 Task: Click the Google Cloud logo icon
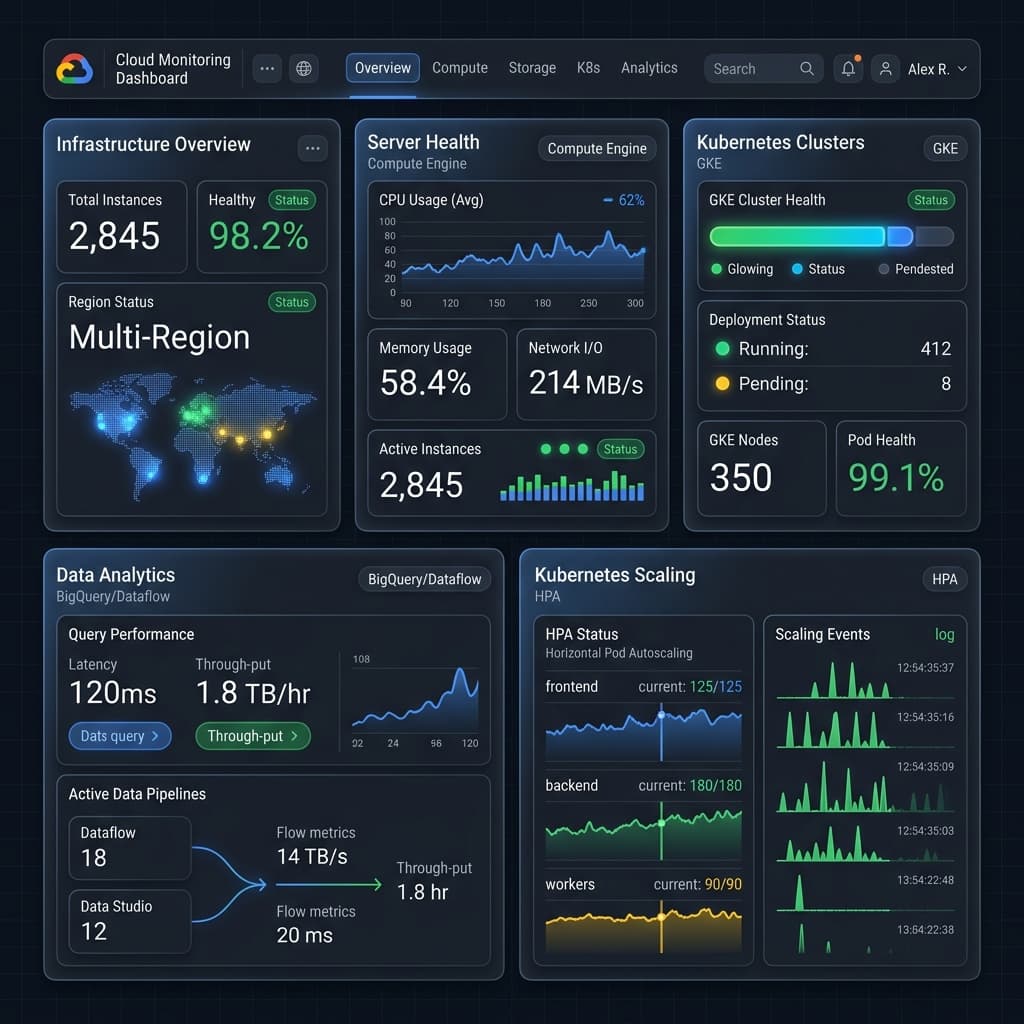tap(74, 69)
